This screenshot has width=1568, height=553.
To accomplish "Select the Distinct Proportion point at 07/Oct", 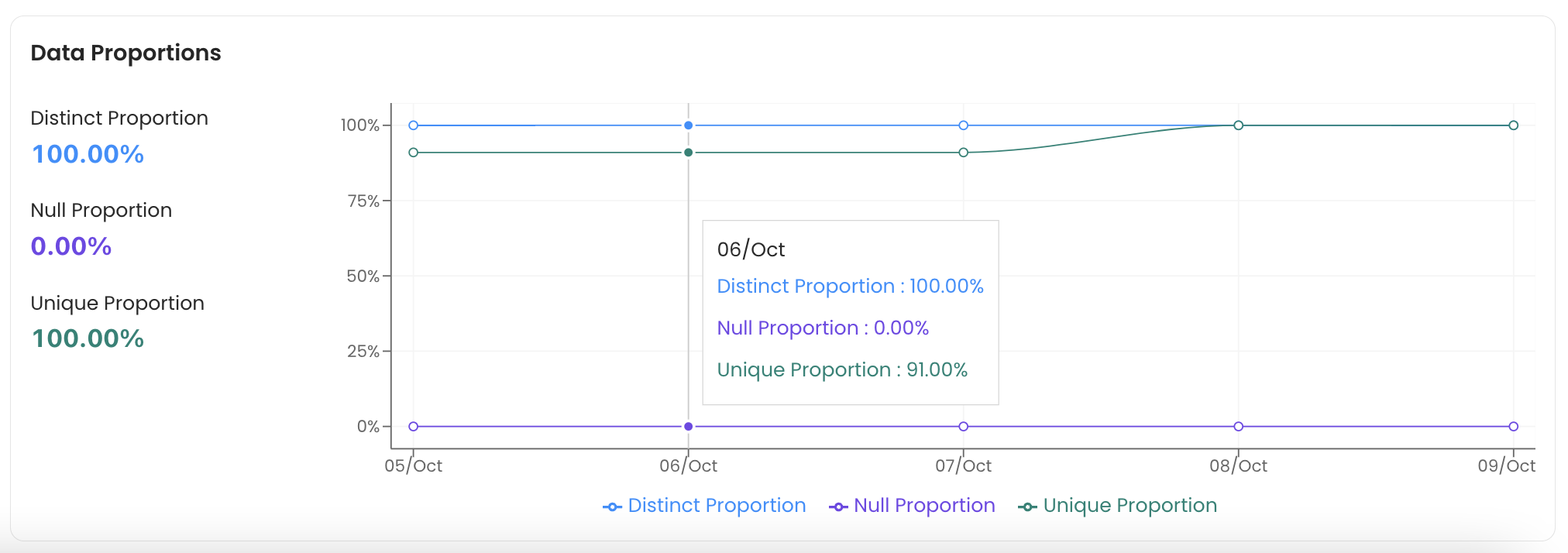I will coord(963,125).
